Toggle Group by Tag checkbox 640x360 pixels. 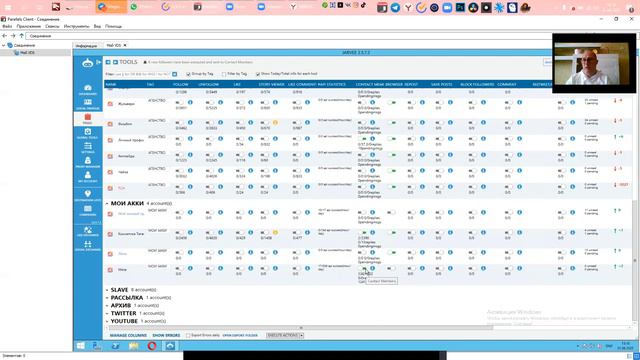click(x=188, y=74)
